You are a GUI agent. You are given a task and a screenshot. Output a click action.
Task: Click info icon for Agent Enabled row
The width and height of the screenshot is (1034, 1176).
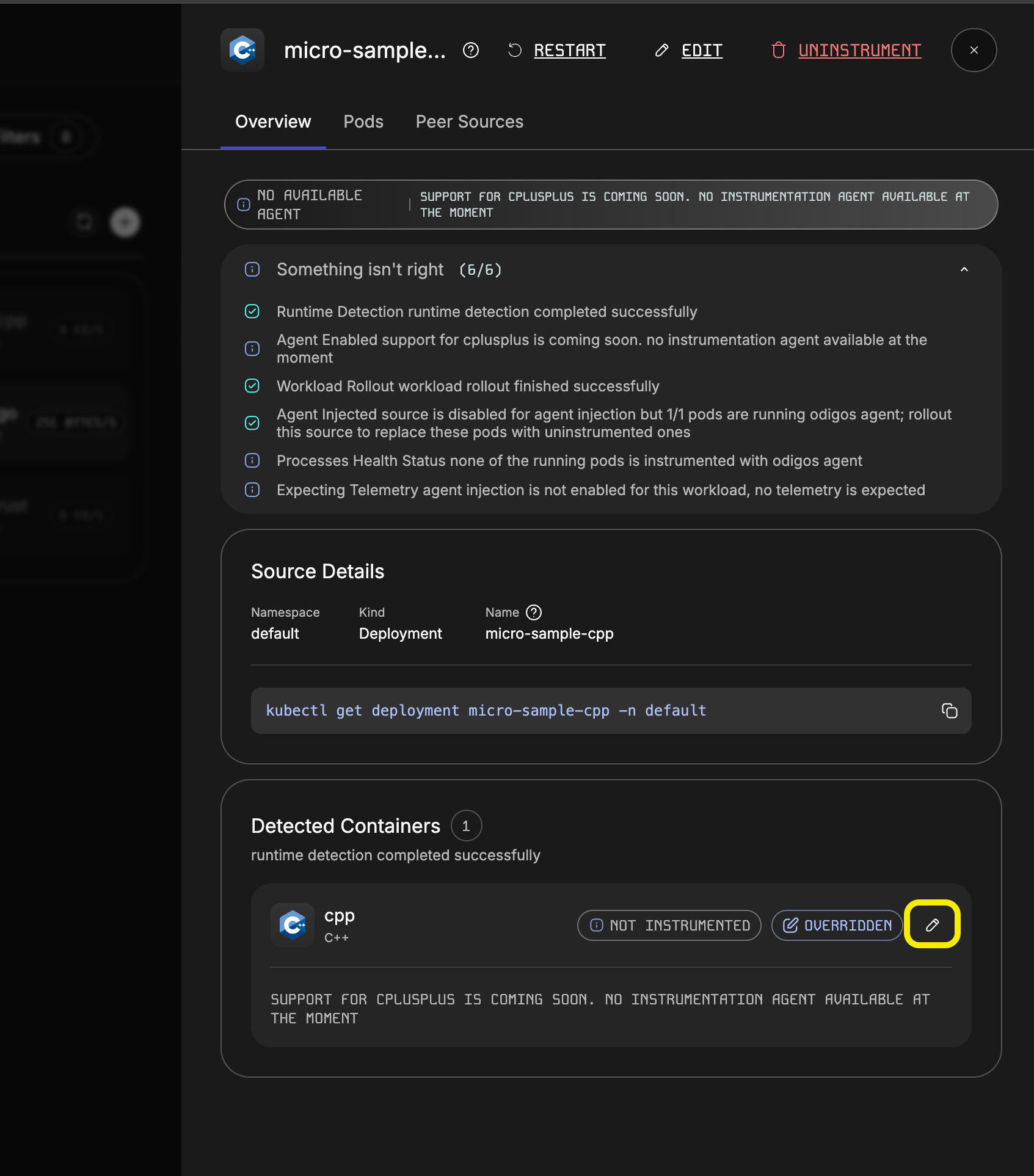tap(252, 349)
